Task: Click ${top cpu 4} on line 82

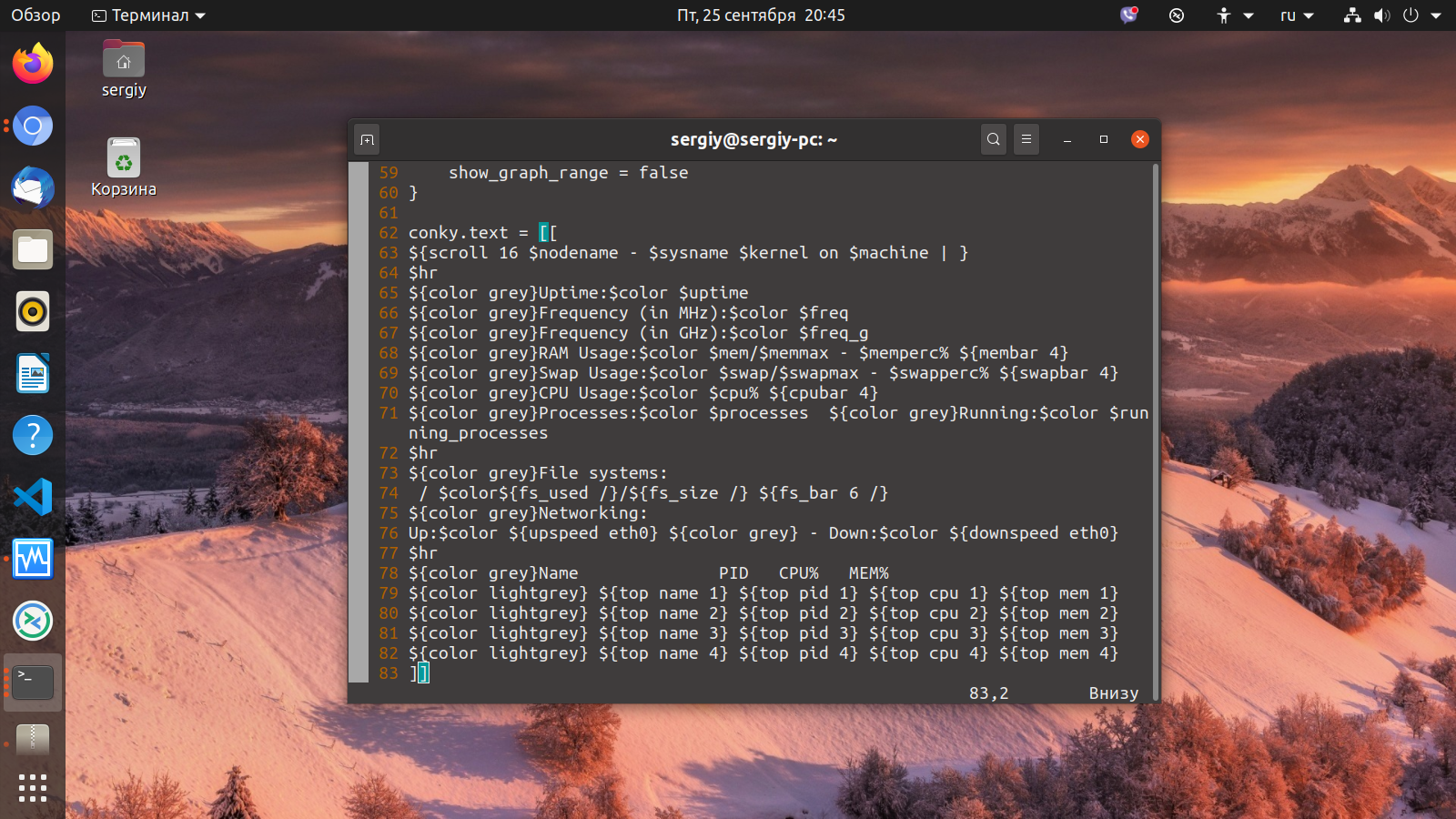Action: click(928, 653)
